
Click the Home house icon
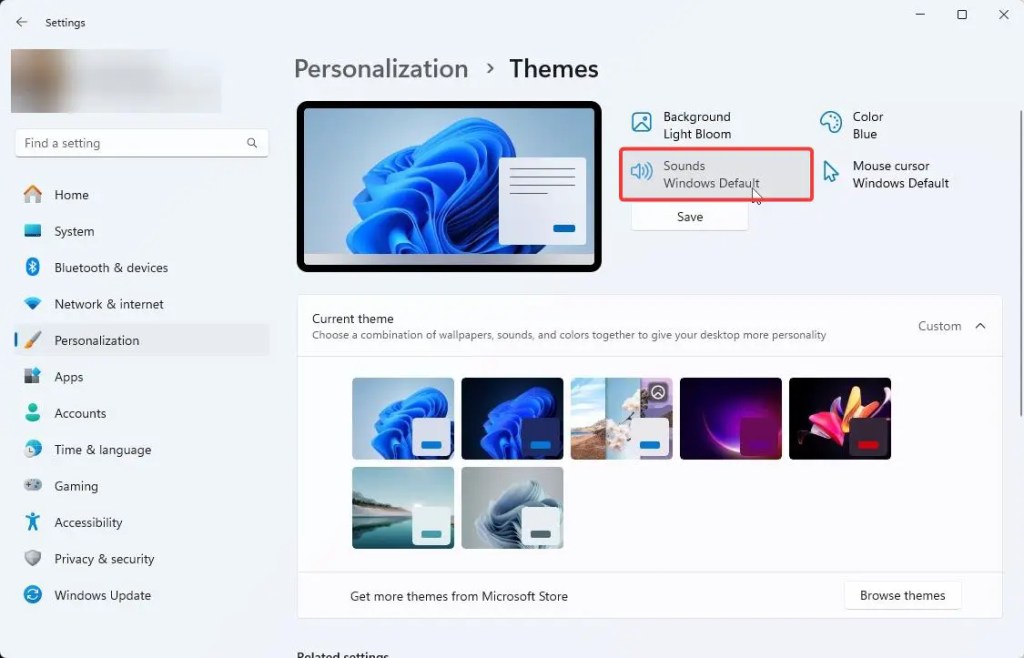click(x=33, y=195)
